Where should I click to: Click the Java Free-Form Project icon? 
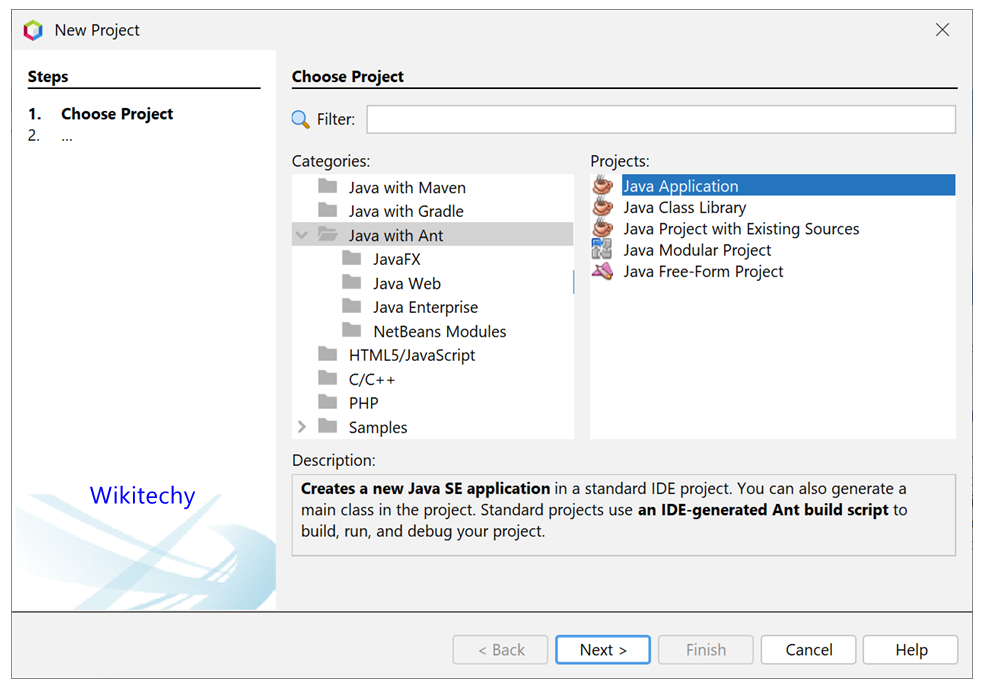tap(603, 271)
